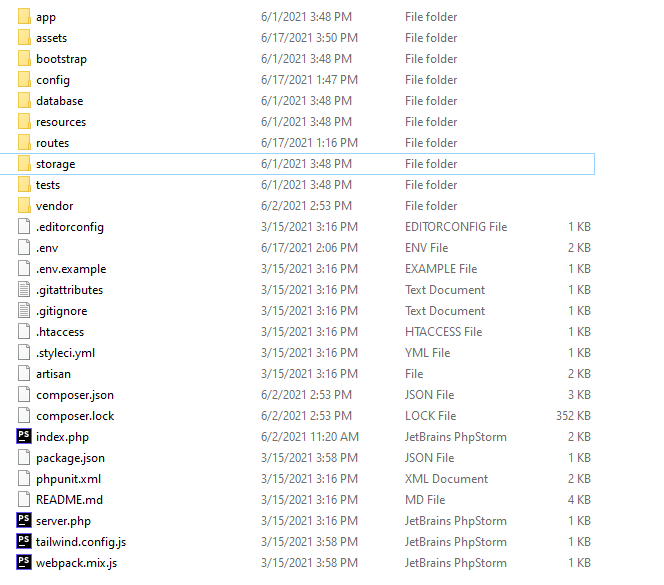Select the vendor folder icon
This screenshot has height=585, width=664.
(x=24, y=206)
